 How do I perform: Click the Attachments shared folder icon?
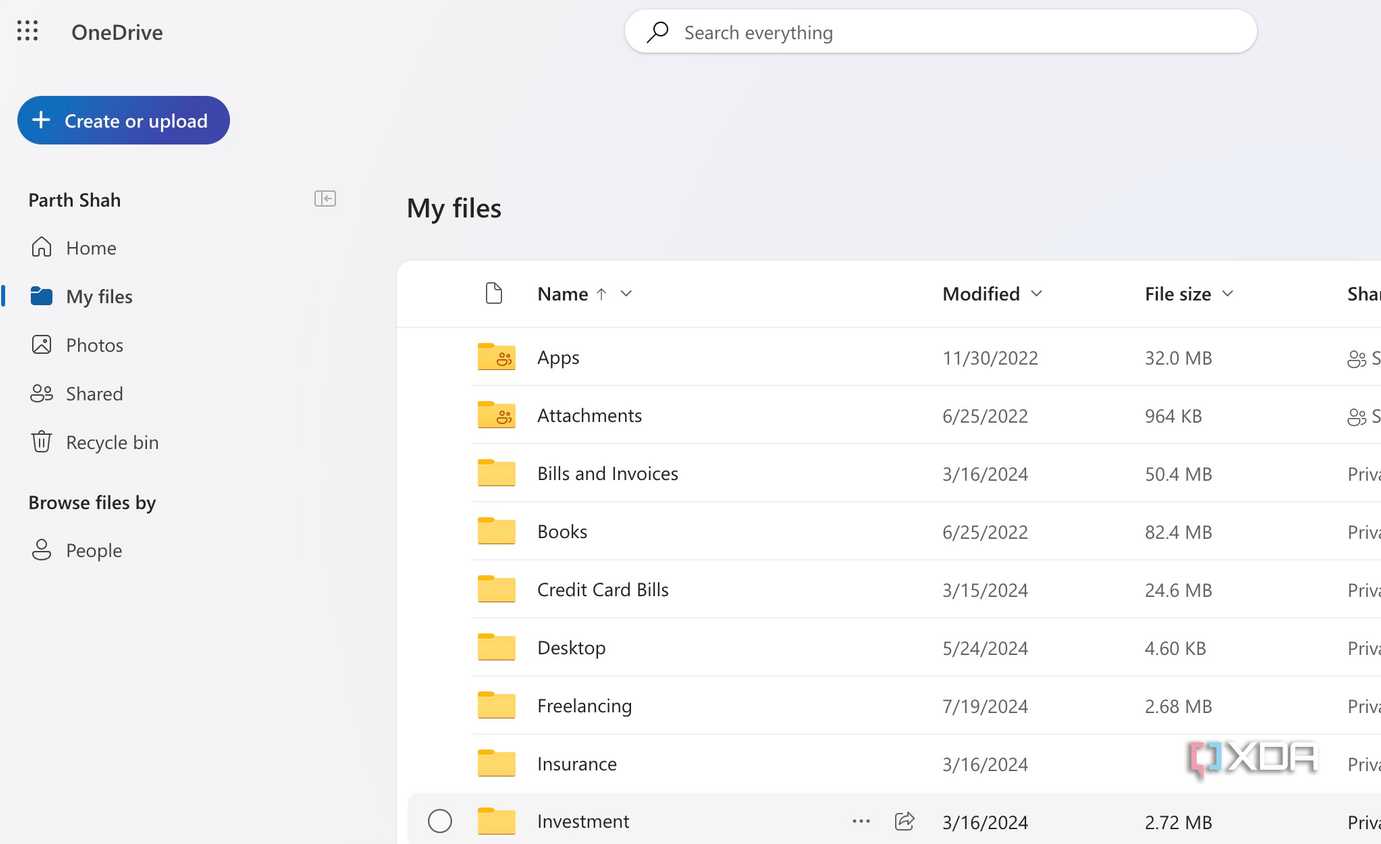tap(496, 415)
